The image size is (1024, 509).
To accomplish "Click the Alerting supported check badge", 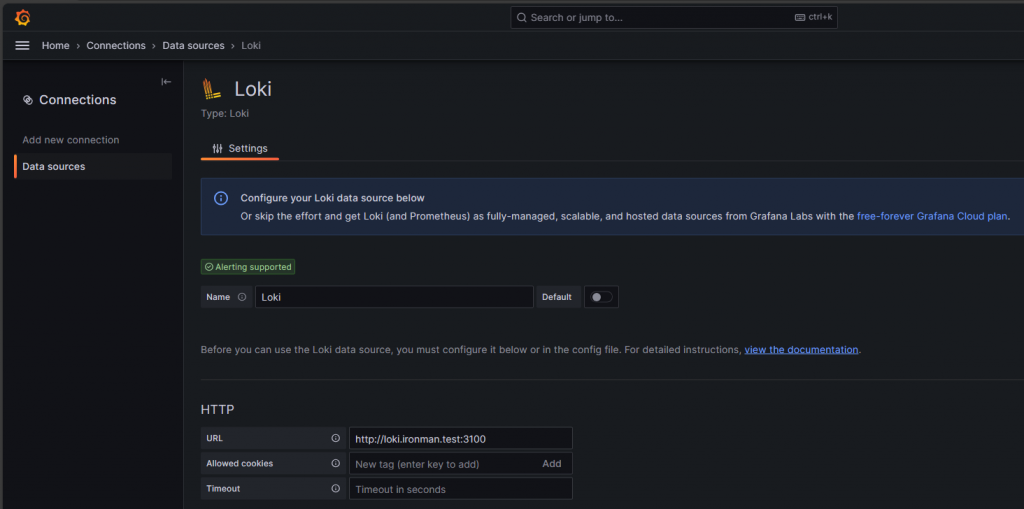I will point(248,267).
